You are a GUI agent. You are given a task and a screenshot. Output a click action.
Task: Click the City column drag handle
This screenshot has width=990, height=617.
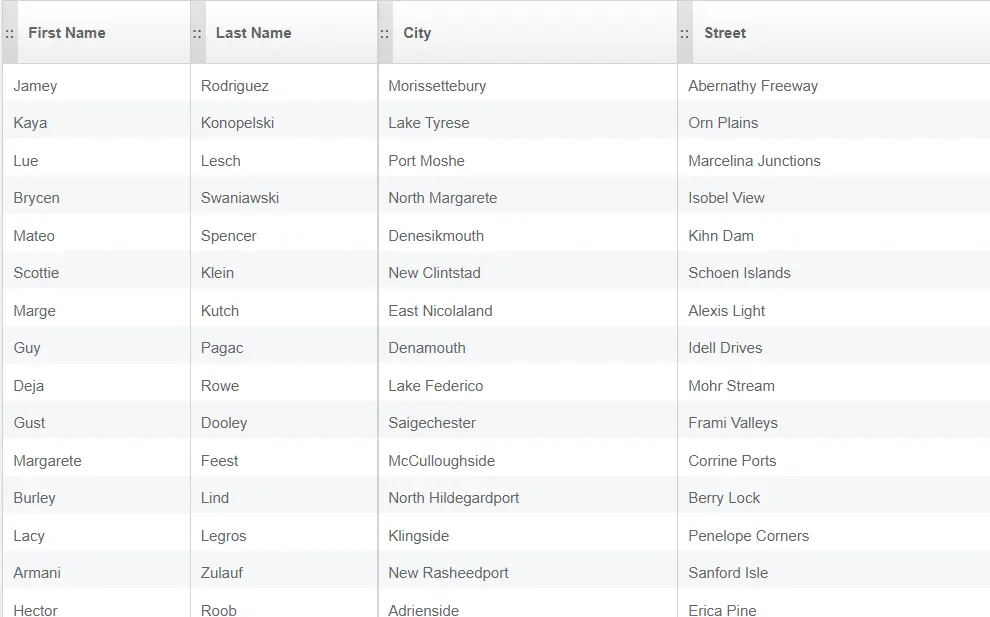385,33
